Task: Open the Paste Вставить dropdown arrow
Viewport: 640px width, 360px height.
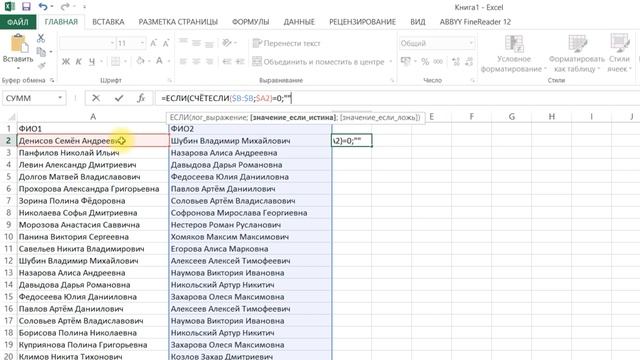Action: coord(18,67)
